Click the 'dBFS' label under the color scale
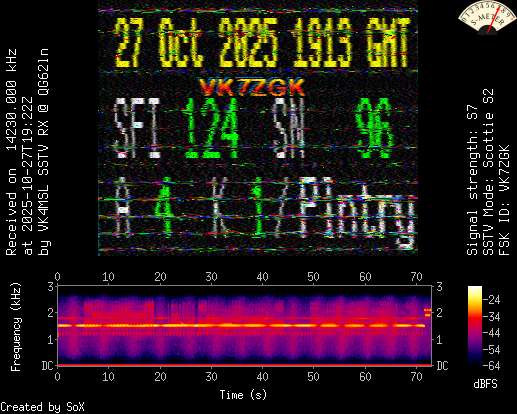Image resolution: width=517 pixels, height=414 pixels. click(x=485, y=384)
